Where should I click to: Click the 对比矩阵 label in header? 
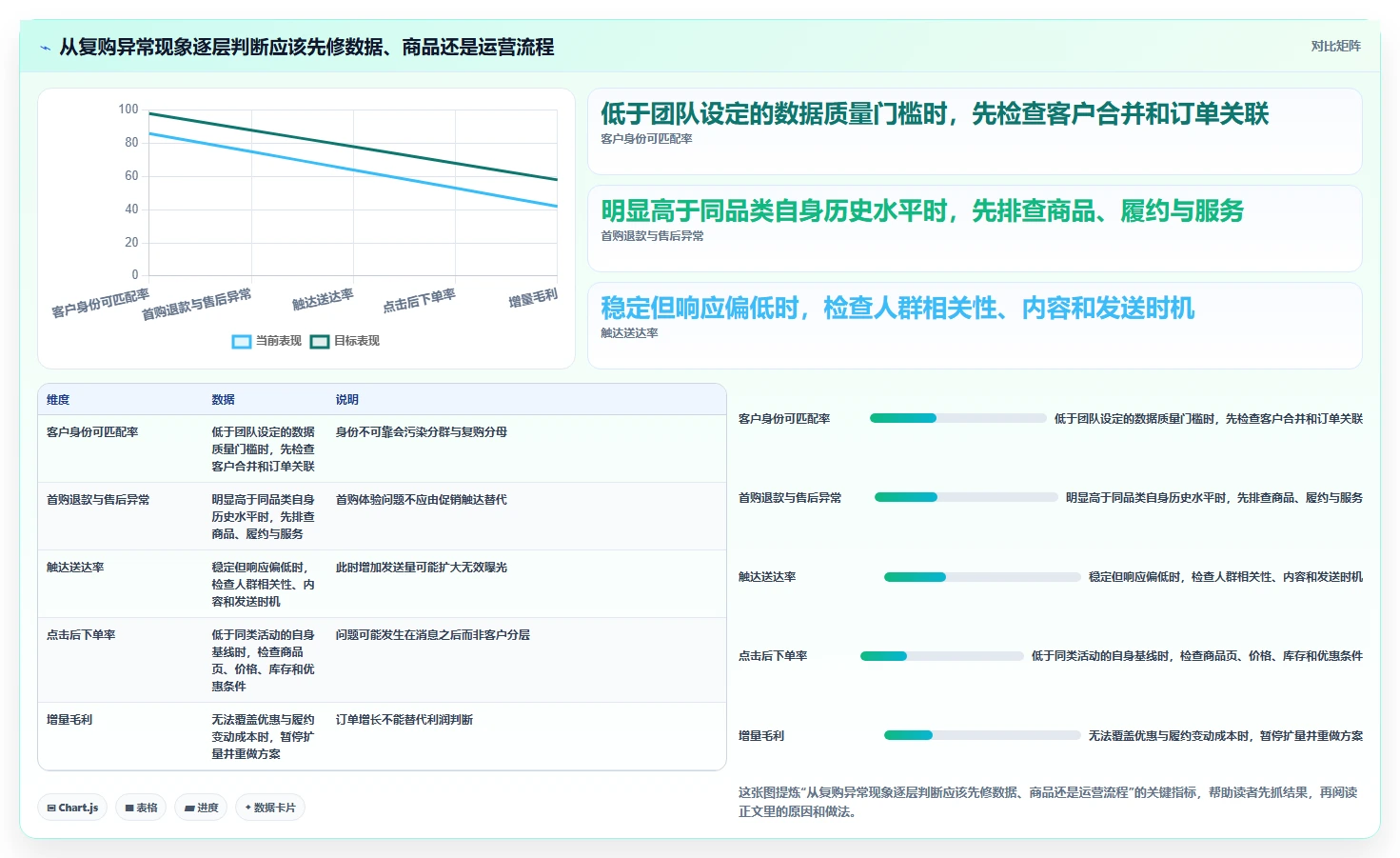click(1335, 46)
